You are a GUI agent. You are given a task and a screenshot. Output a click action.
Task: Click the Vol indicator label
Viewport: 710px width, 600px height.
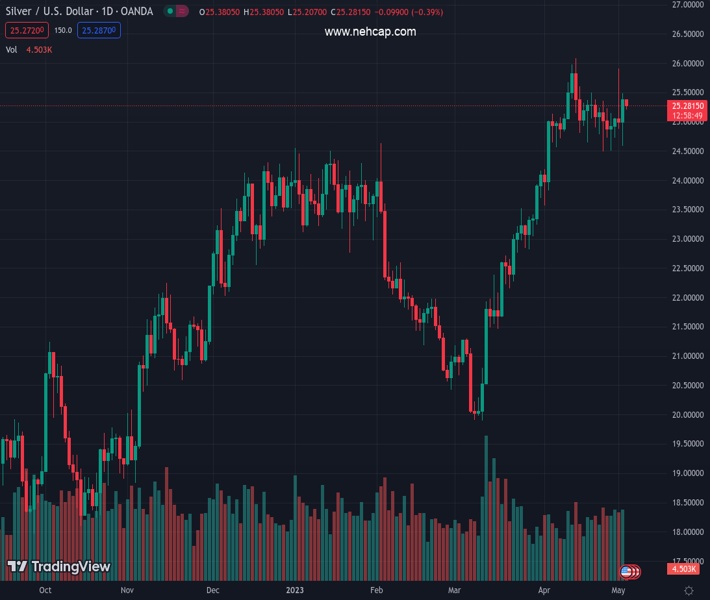(12, 49)
